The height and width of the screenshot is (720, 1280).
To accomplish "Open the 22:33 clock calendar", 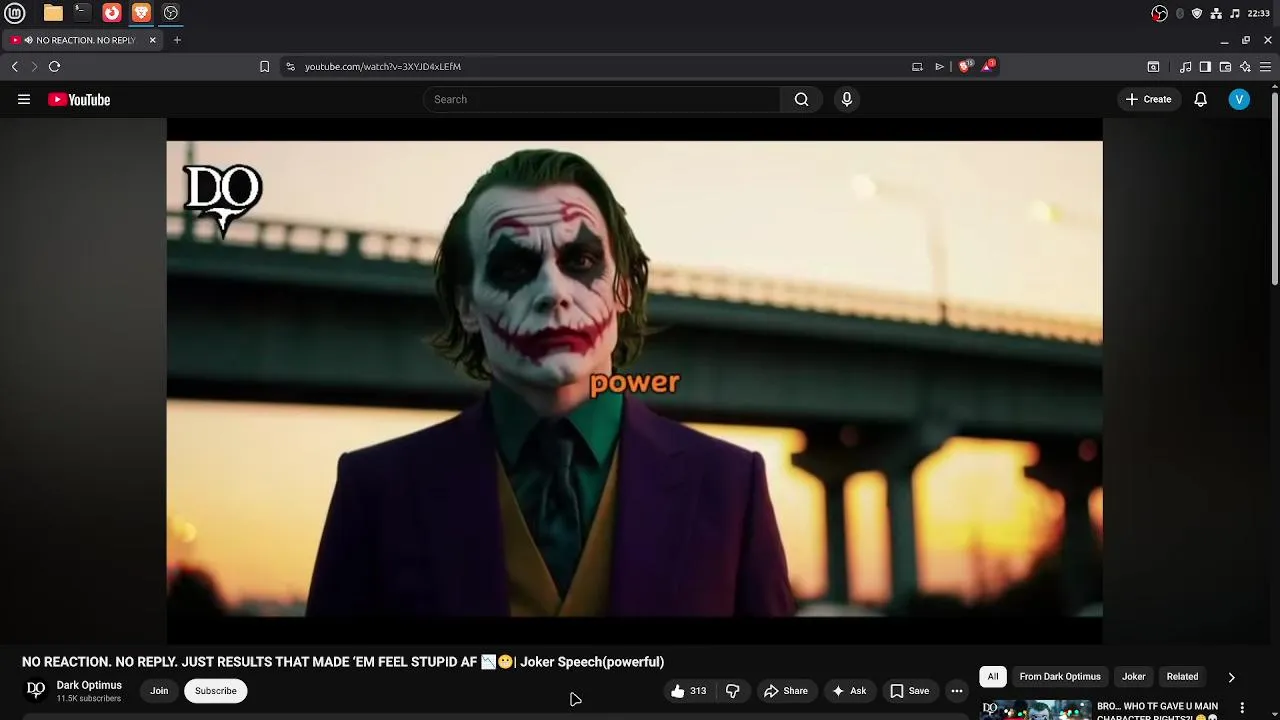I will [x=1259, y=13].
